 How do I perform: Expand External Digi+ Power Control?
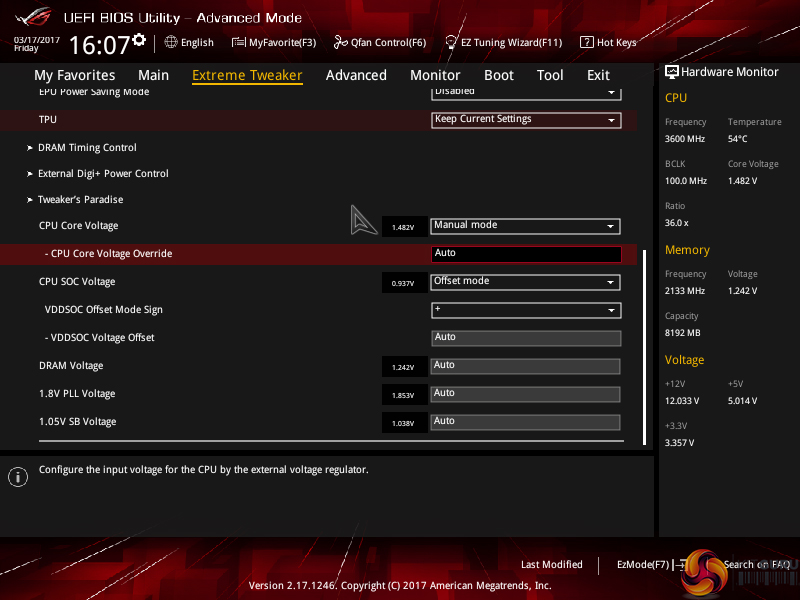pyautogui.click(x=103, y=174)
